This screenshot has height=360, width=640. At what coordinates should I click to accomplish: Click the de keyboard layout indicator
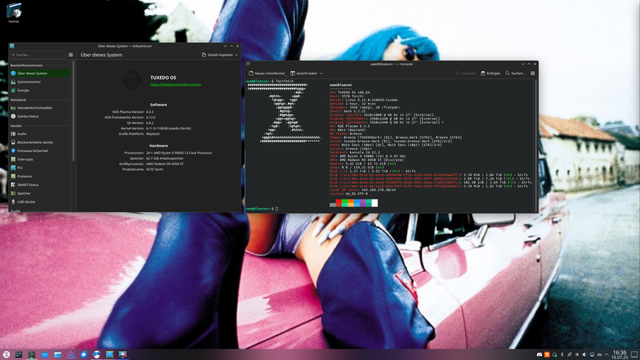pos(600,355)
